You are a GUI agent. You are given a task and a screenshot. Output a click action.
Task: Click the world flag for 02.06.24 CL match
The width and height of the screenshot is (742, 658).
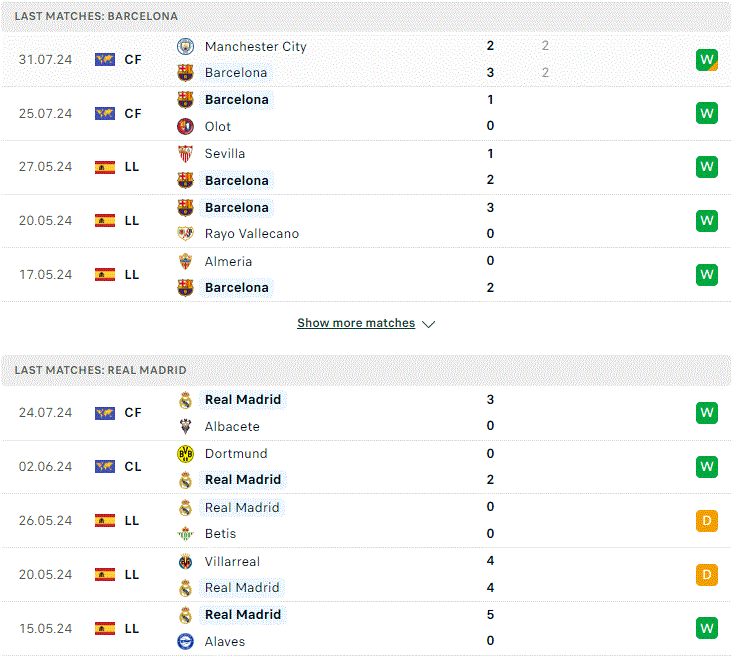click(105, 467)
